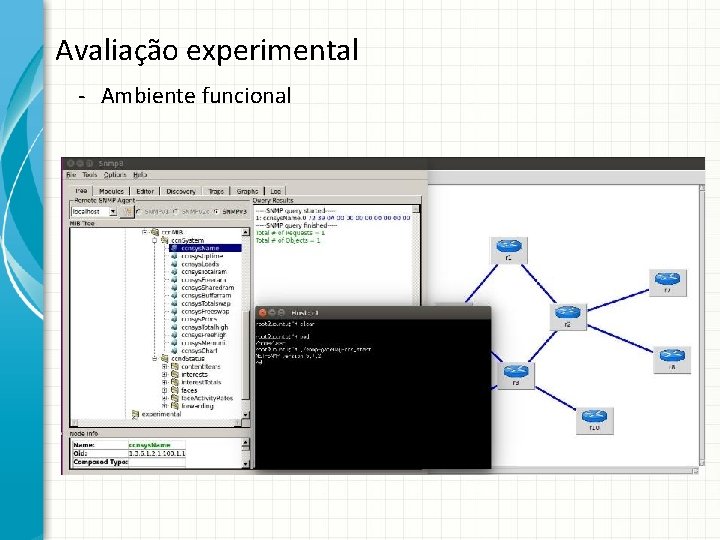720x540 pixels.
Task: Collapse the ccnMIB tree node
Action: coord(145,232)
